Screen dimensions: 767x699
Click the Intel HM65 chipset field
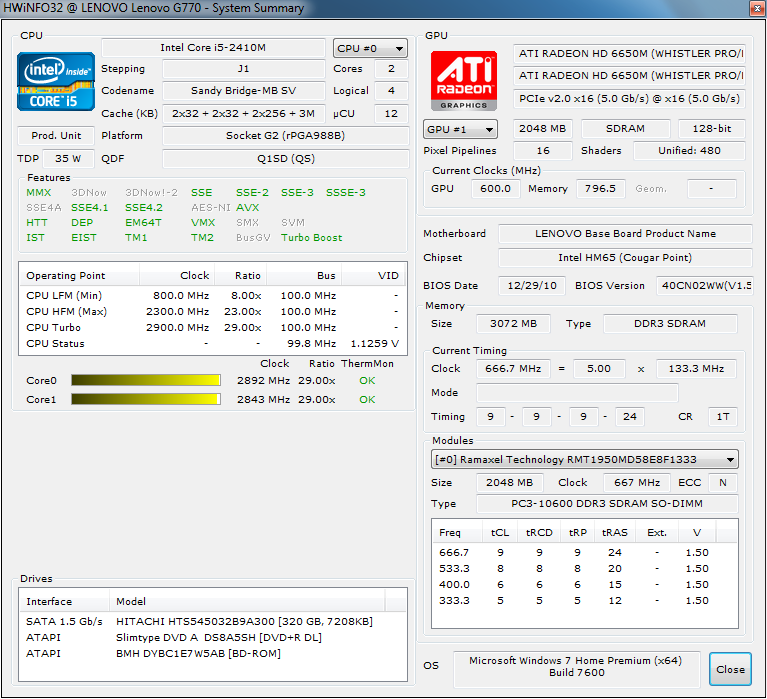tap(625, 258)
